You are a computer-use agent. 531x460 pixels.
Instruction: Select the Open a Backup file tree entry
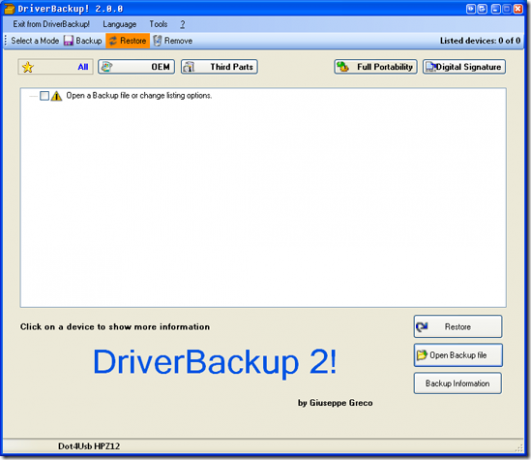pyautogui.click(x=139, y=96)
